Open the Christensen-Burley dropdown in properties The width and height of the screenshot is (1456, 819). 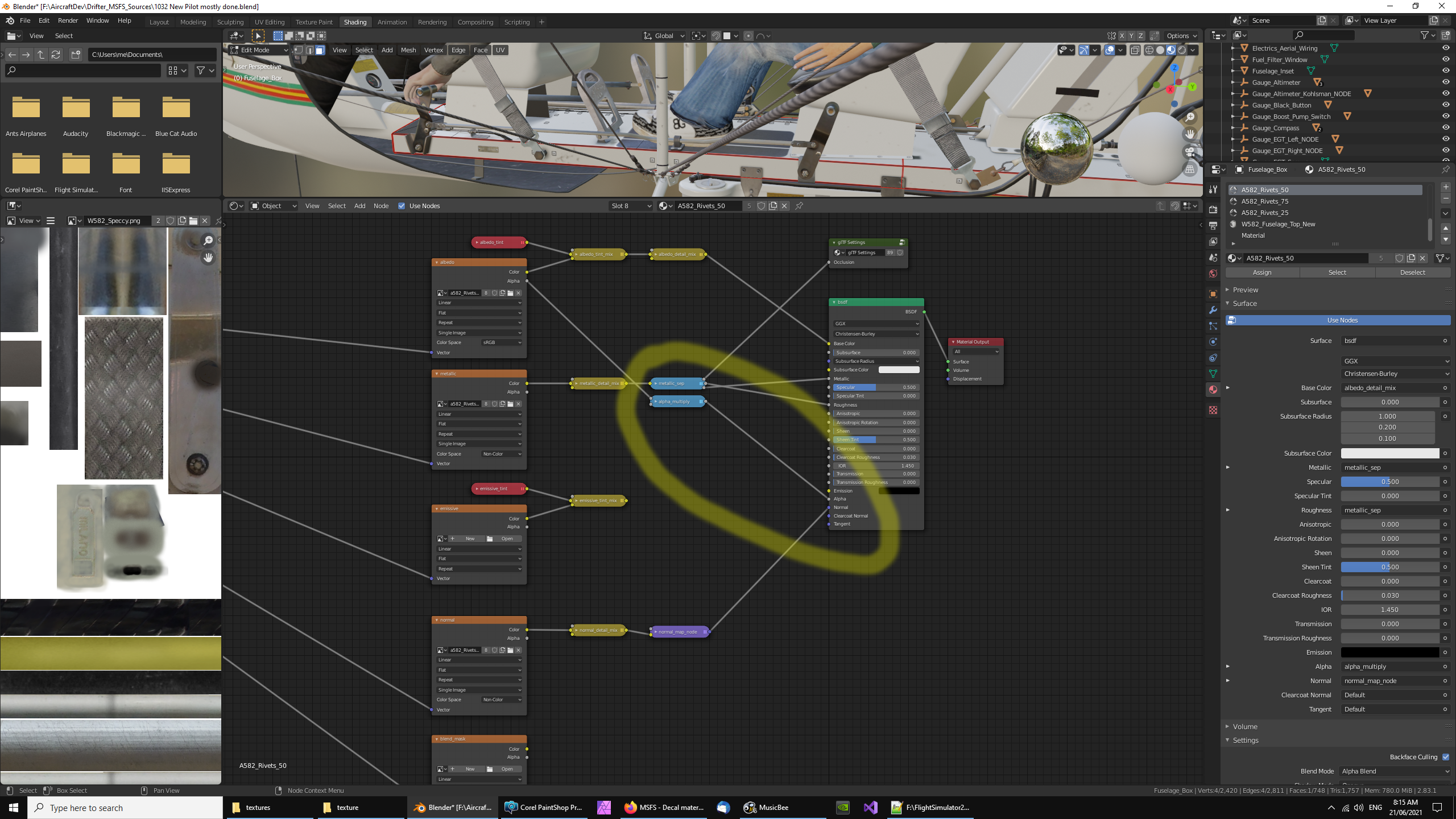1395,374
